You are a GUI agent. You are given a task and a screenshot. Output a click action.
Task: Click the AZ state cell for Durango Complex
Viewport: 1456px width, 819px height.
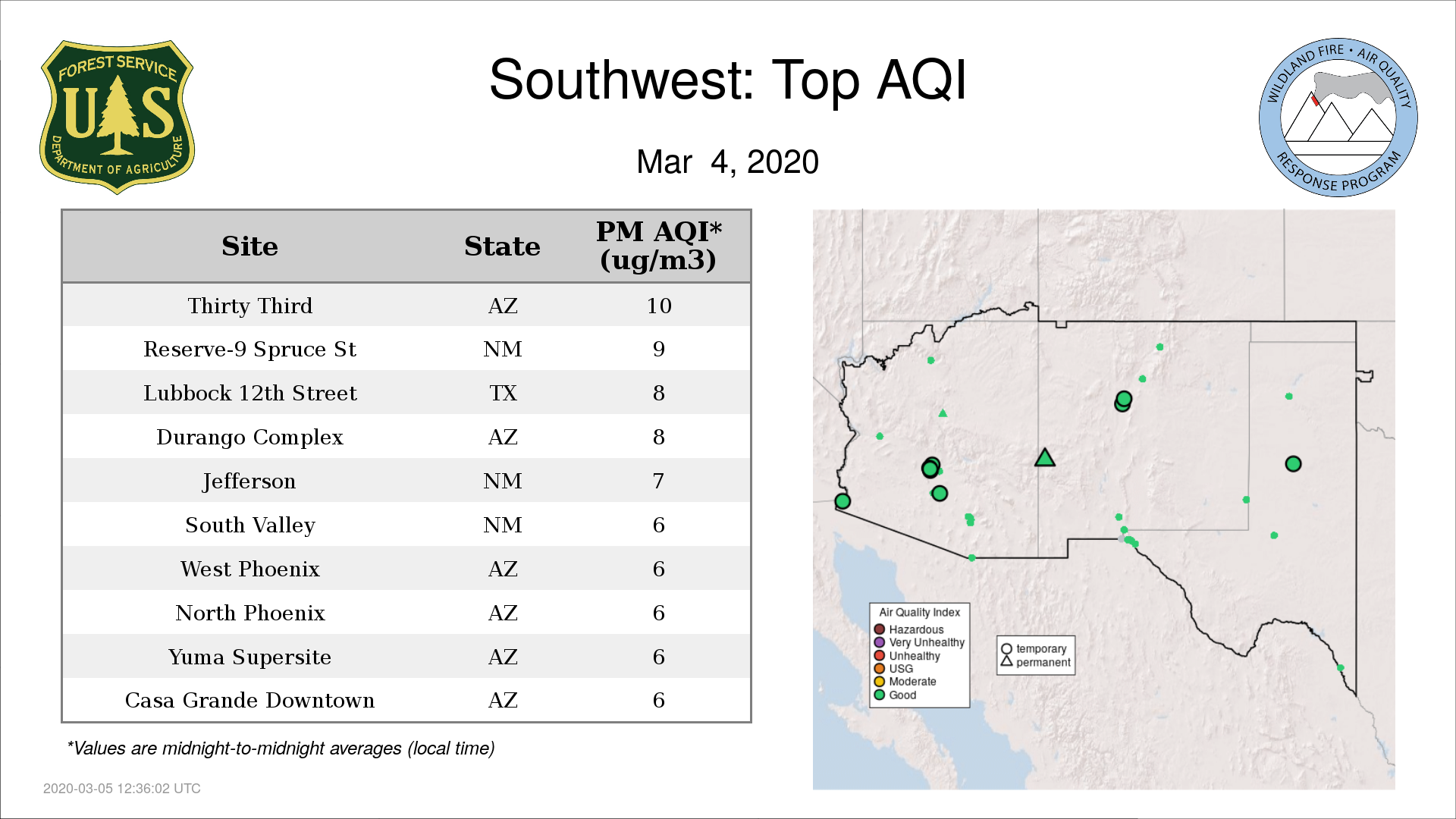pos(502,438)
